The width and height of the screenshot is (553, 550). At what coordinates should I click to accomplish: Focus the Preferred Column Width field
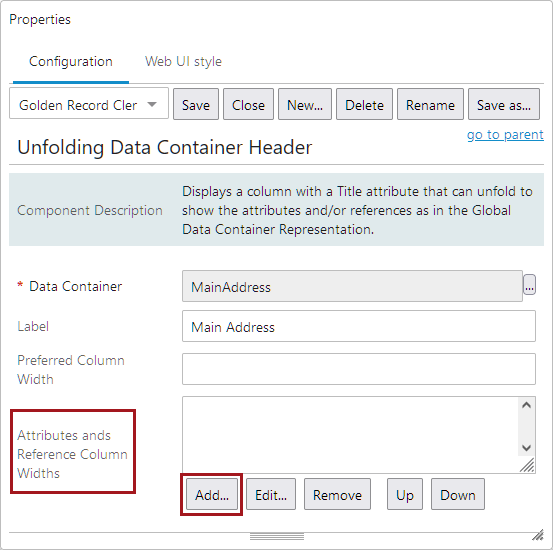359,369
